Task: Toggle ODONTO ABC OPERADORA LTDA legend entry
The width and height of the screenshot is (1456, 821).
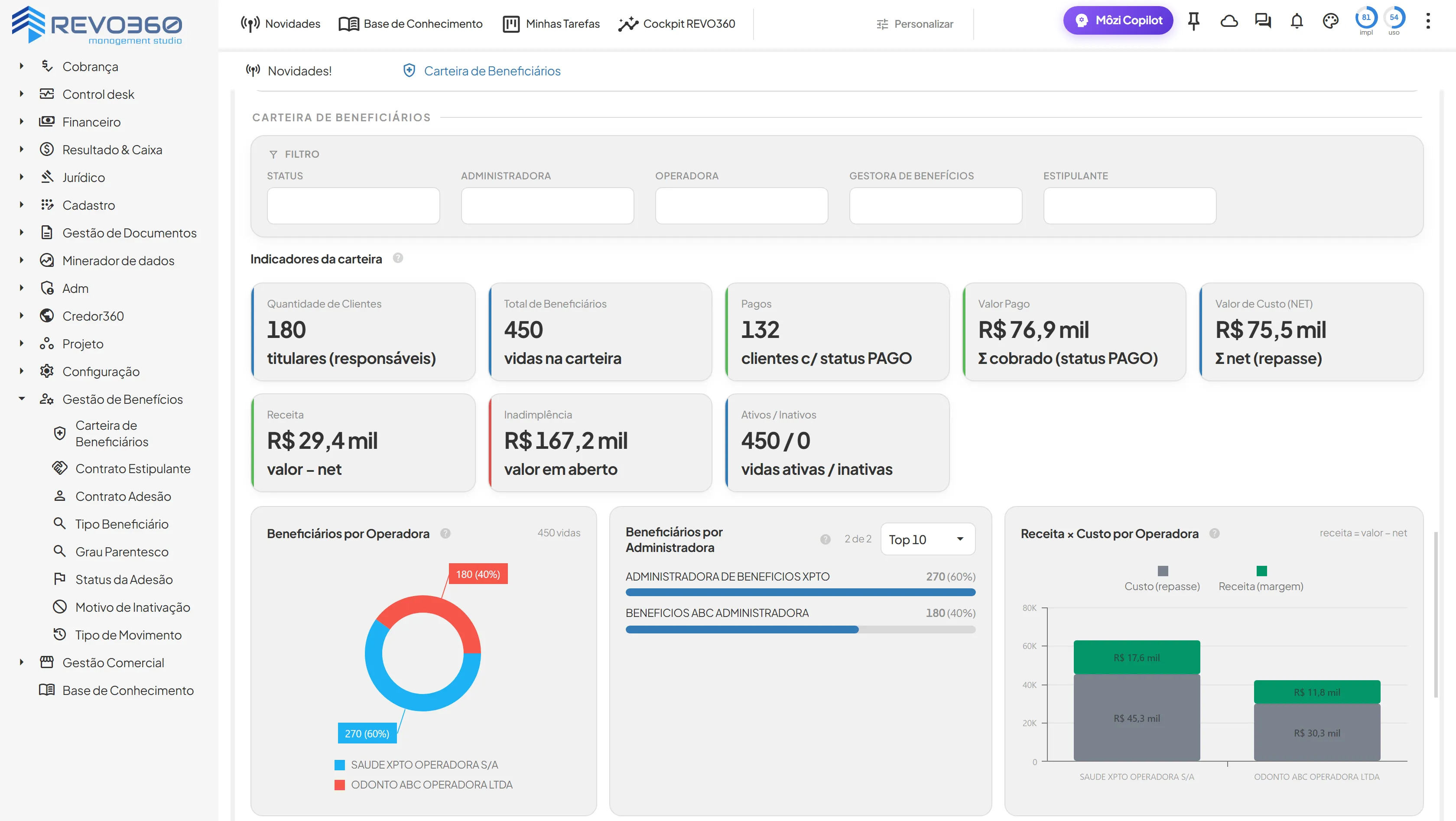Action: [x=423, y=785]
